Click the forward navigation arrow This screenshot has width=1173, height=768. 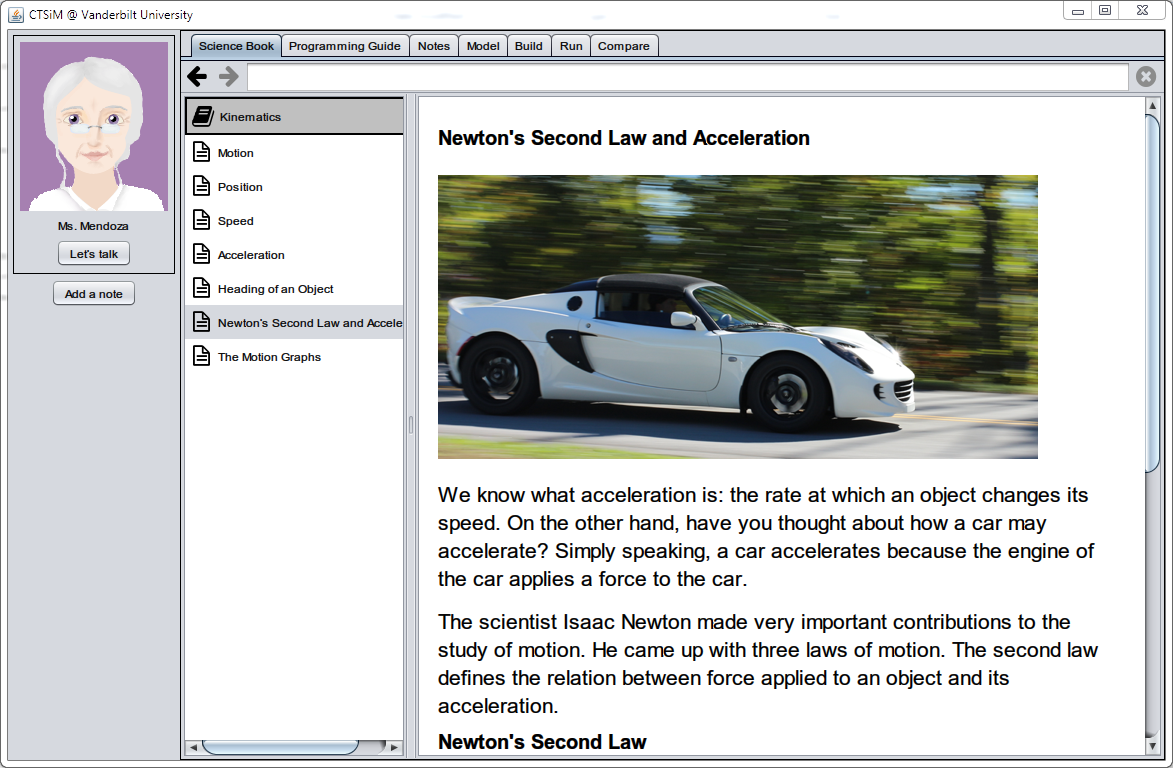(x=229, y=77)
